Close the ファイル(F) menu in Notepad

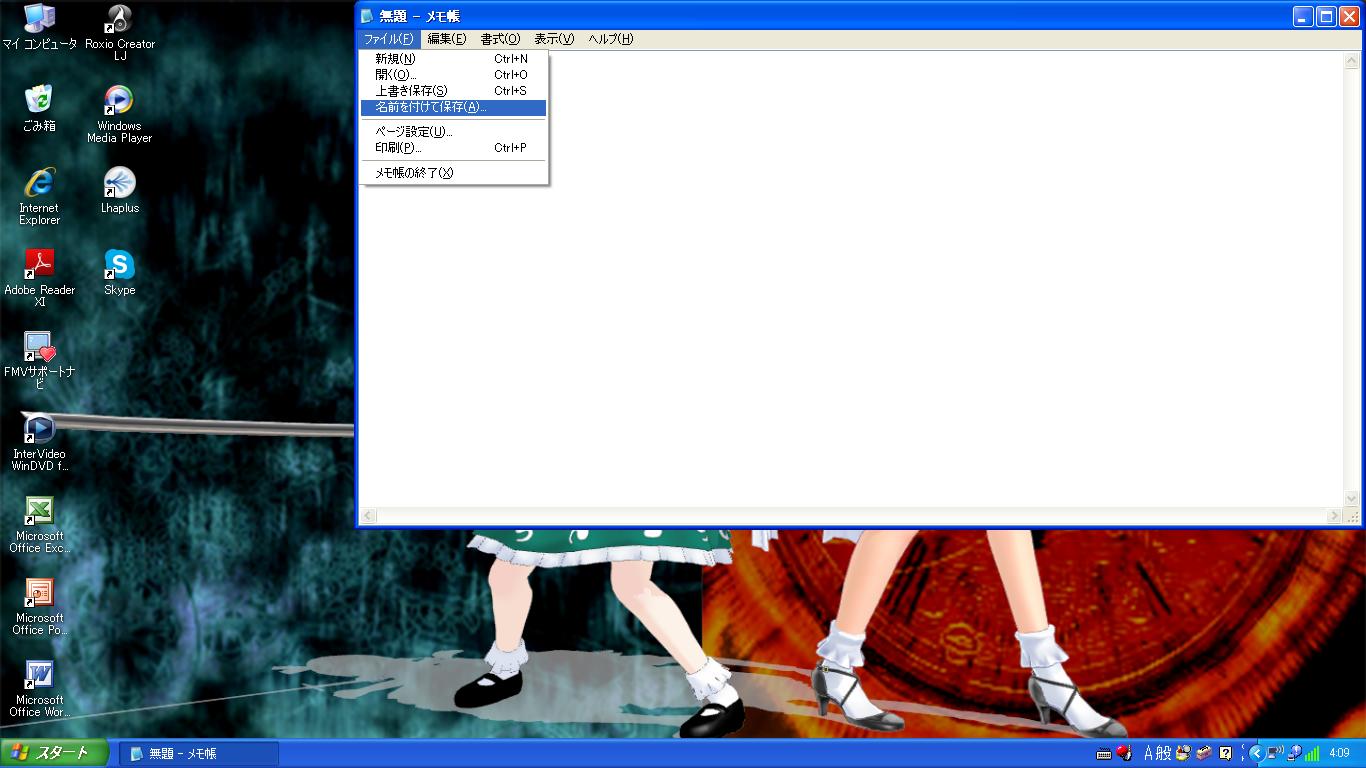pyautogui.click(x=388, y=39)
